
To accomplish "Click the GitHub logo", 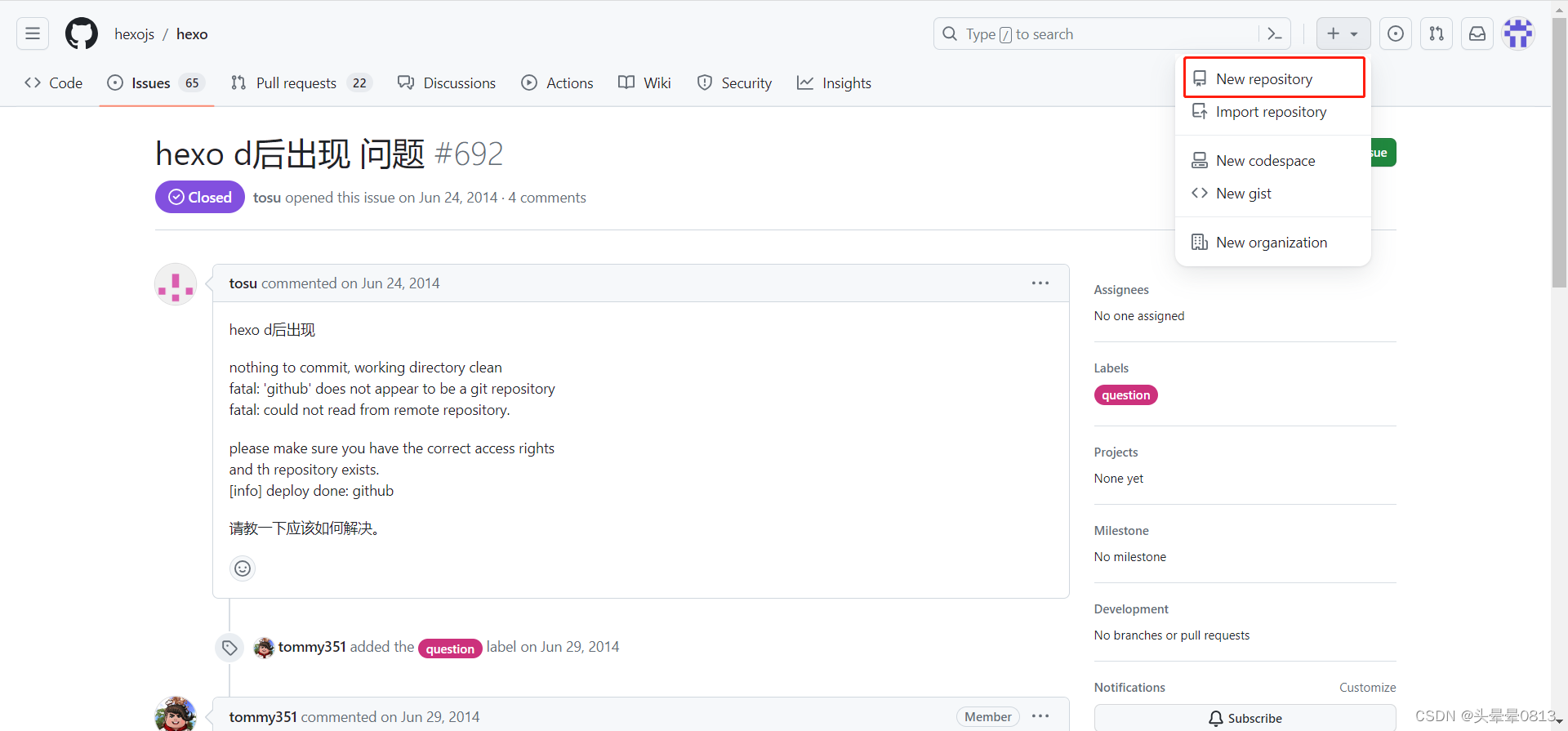I will coord(82,33).
